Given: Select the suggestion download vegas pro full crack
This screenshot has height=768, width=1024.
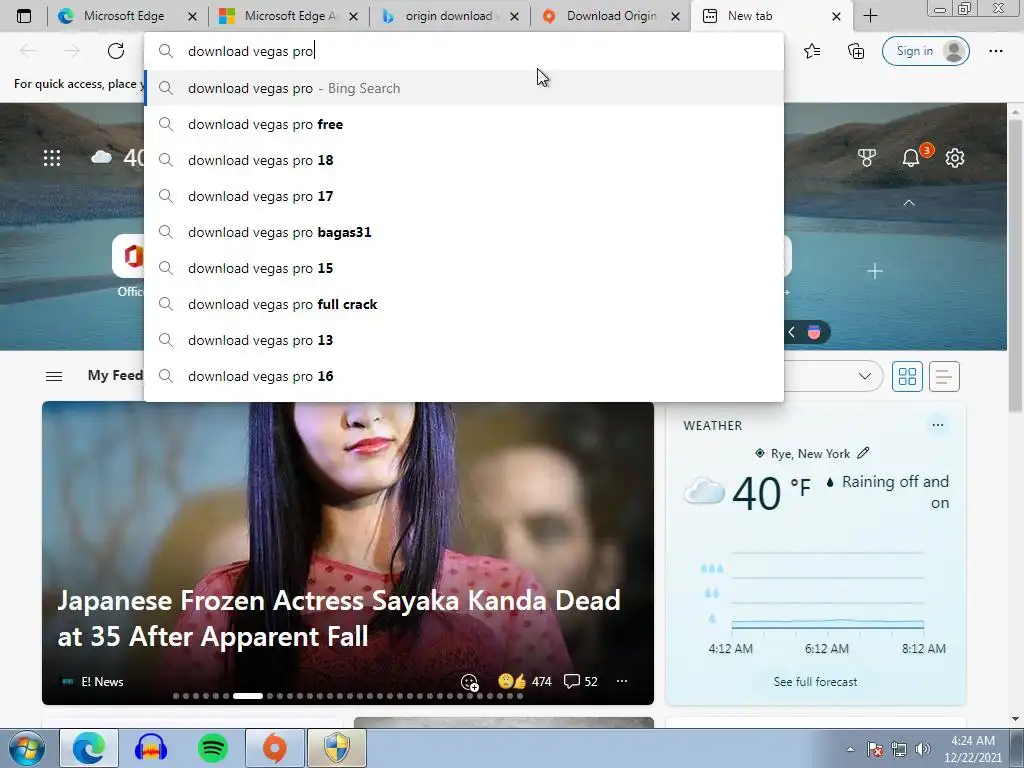Looking at the screenshot, I should coord(464,304).
